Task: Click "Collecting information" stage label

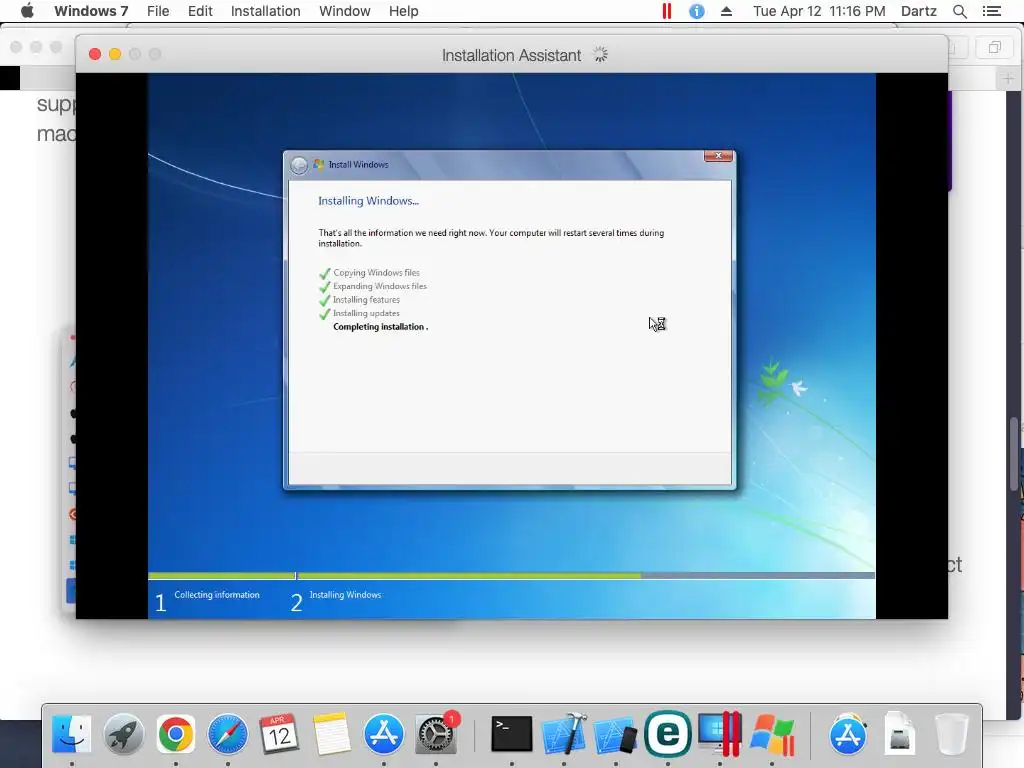Action: [217, 594]
